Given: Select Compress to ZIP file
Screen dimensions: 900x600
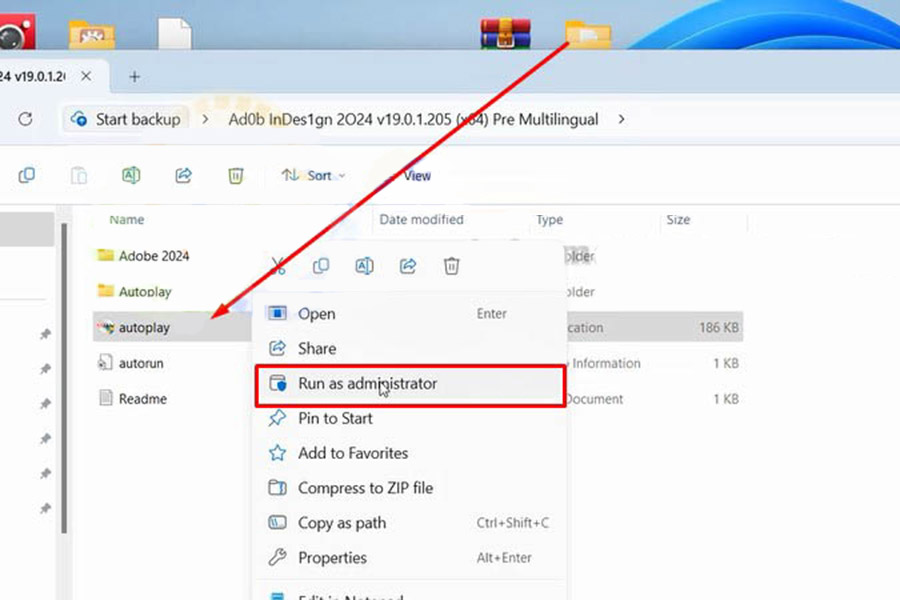Looking at the screenshot, I should [365, 488].
